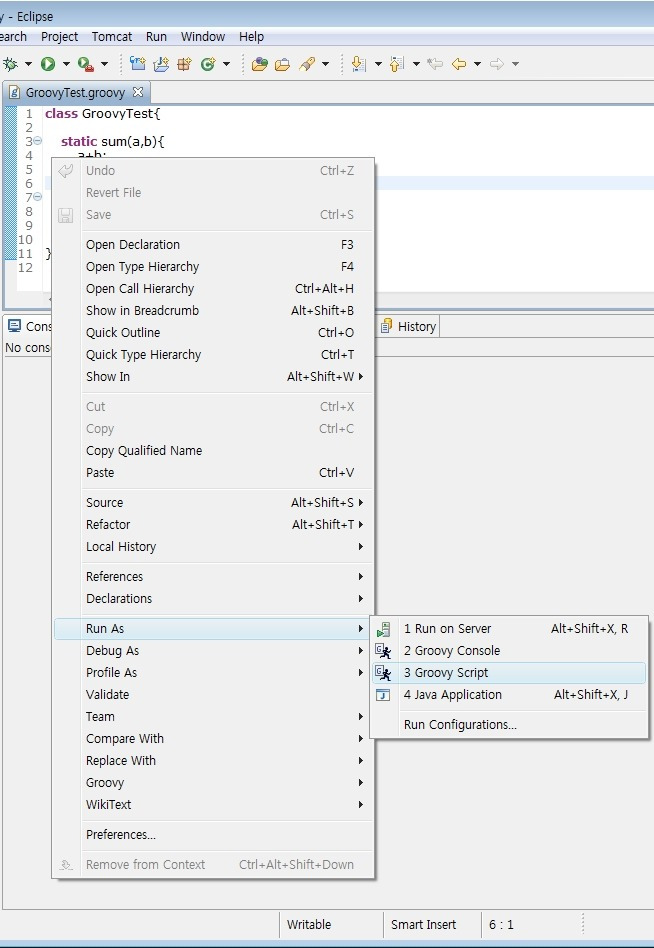
Task: Open the Previous Annotation dropdown arrow
Action: coord(416,63)
